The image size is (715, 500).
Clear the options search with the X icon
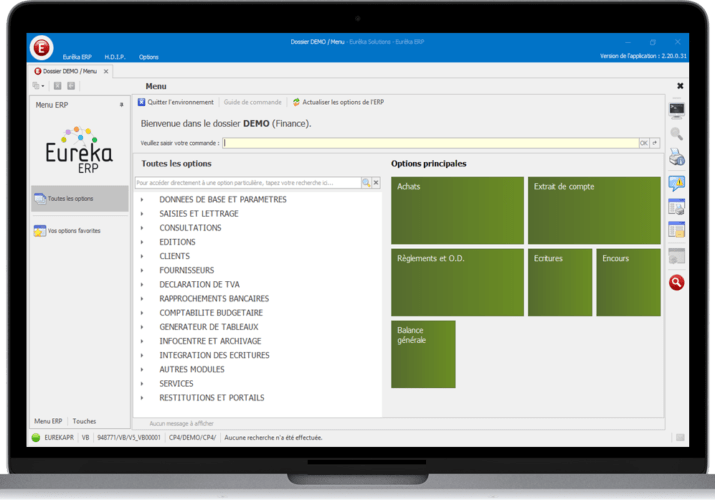coord(376,183)
